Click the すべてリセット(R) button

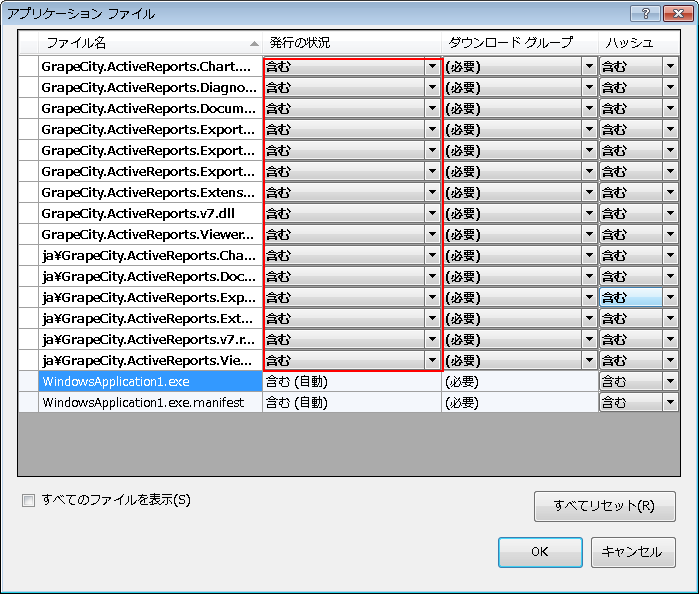click(x=604, y=506)
